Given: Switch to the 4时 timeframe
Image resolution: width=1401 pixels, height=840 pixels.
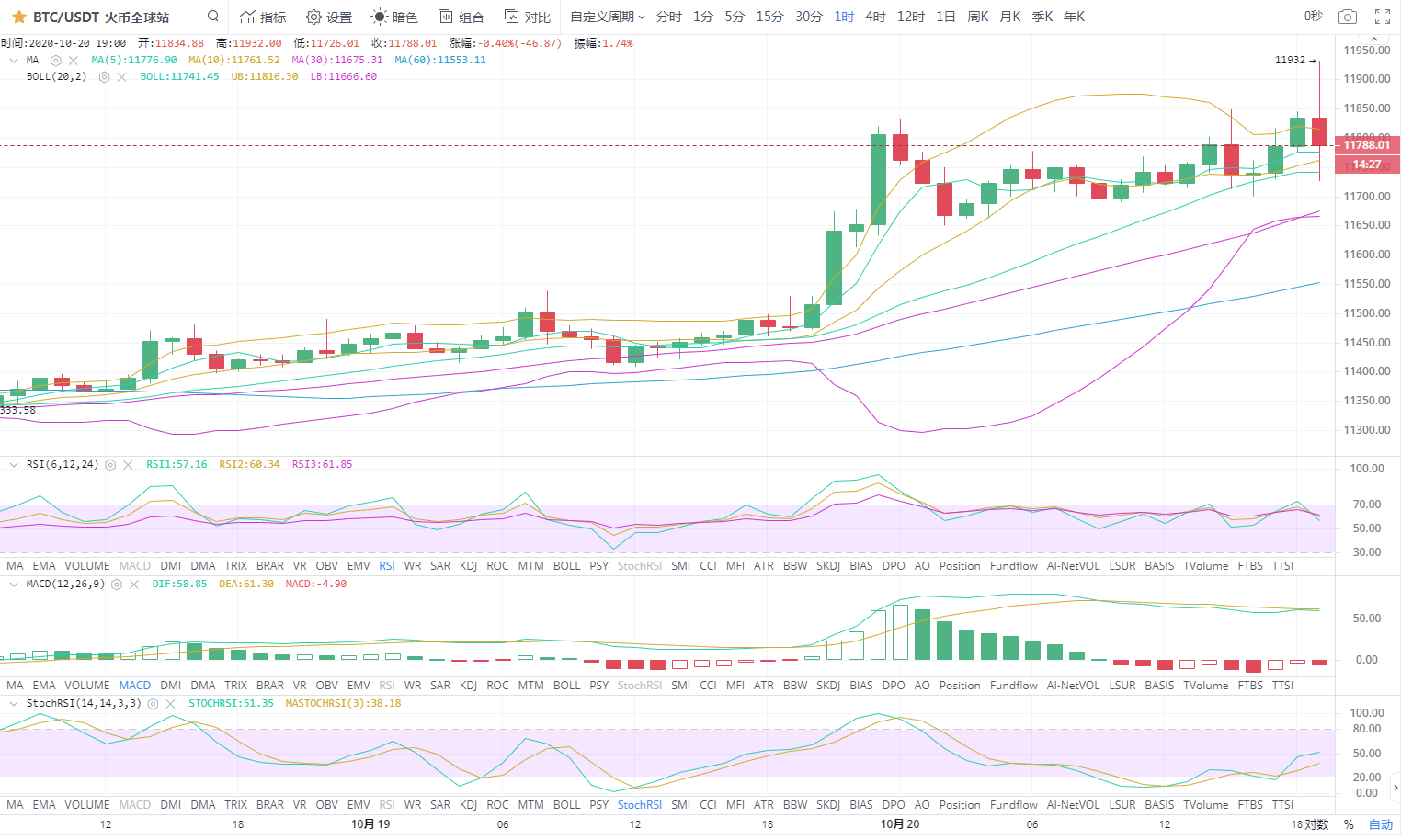Looking at the screenshot, I should coord(876,17).
